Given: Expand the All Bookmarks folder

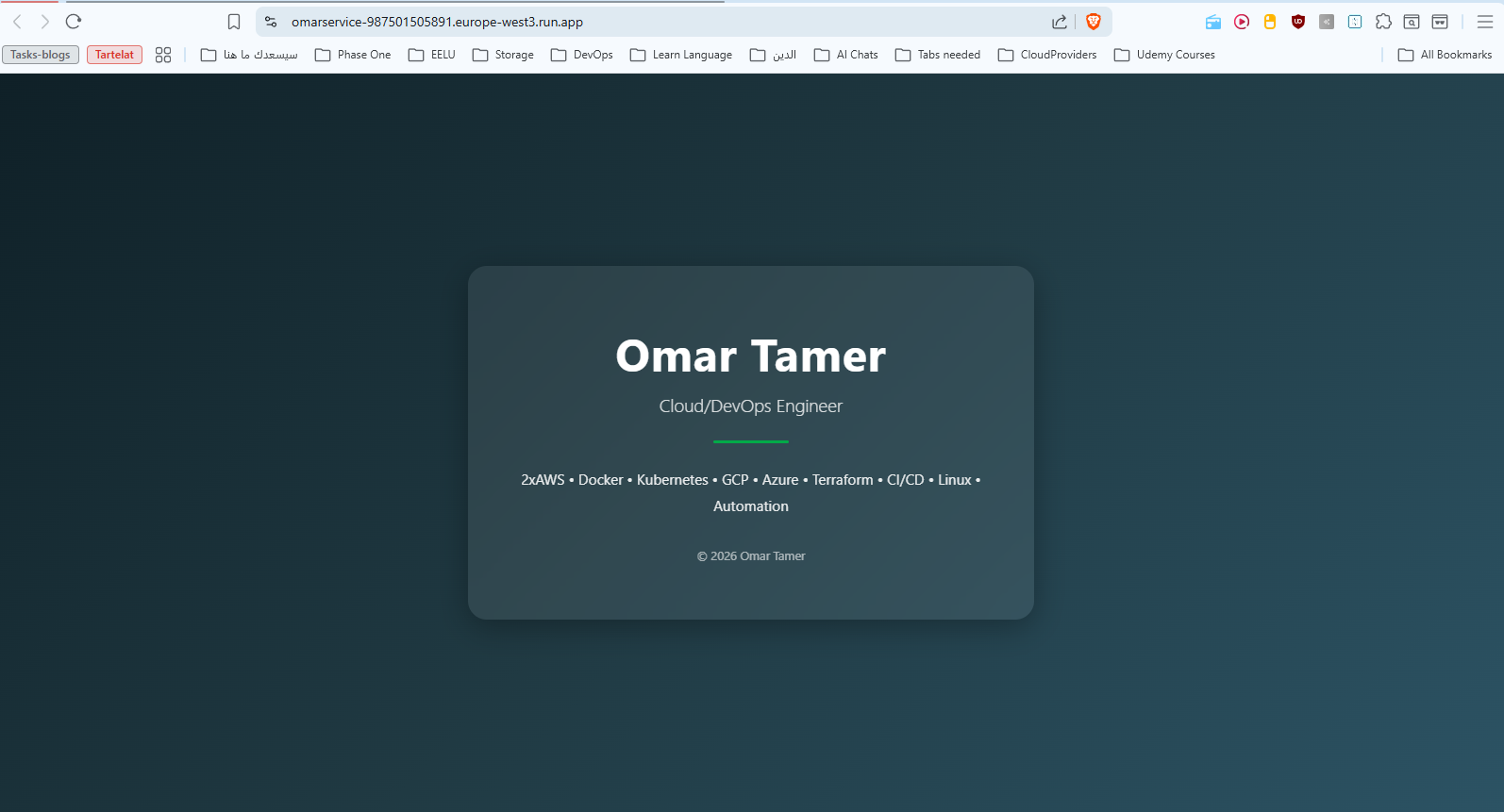Looking at the screenshot, I should point(1445,55).
